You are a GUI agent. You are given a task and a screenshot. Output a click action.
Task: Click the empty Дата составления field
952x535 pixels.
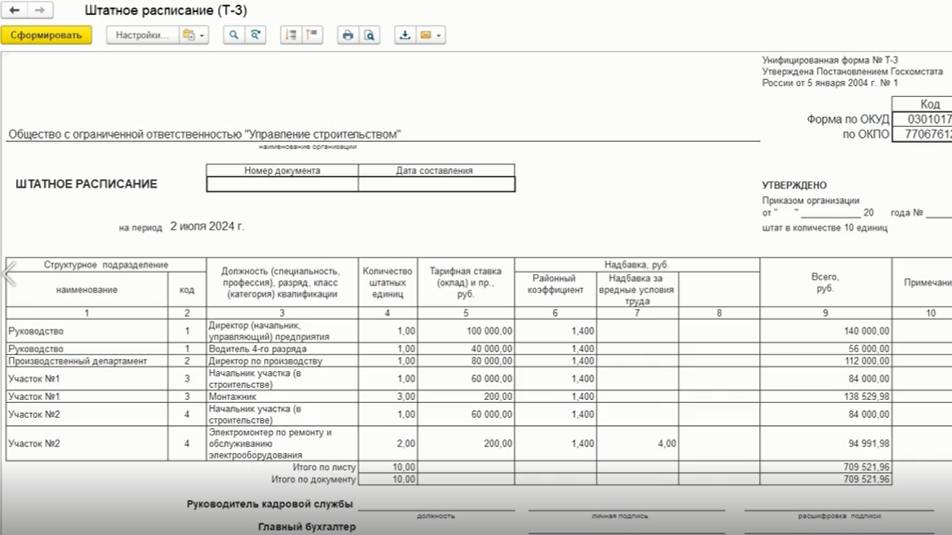437,184
